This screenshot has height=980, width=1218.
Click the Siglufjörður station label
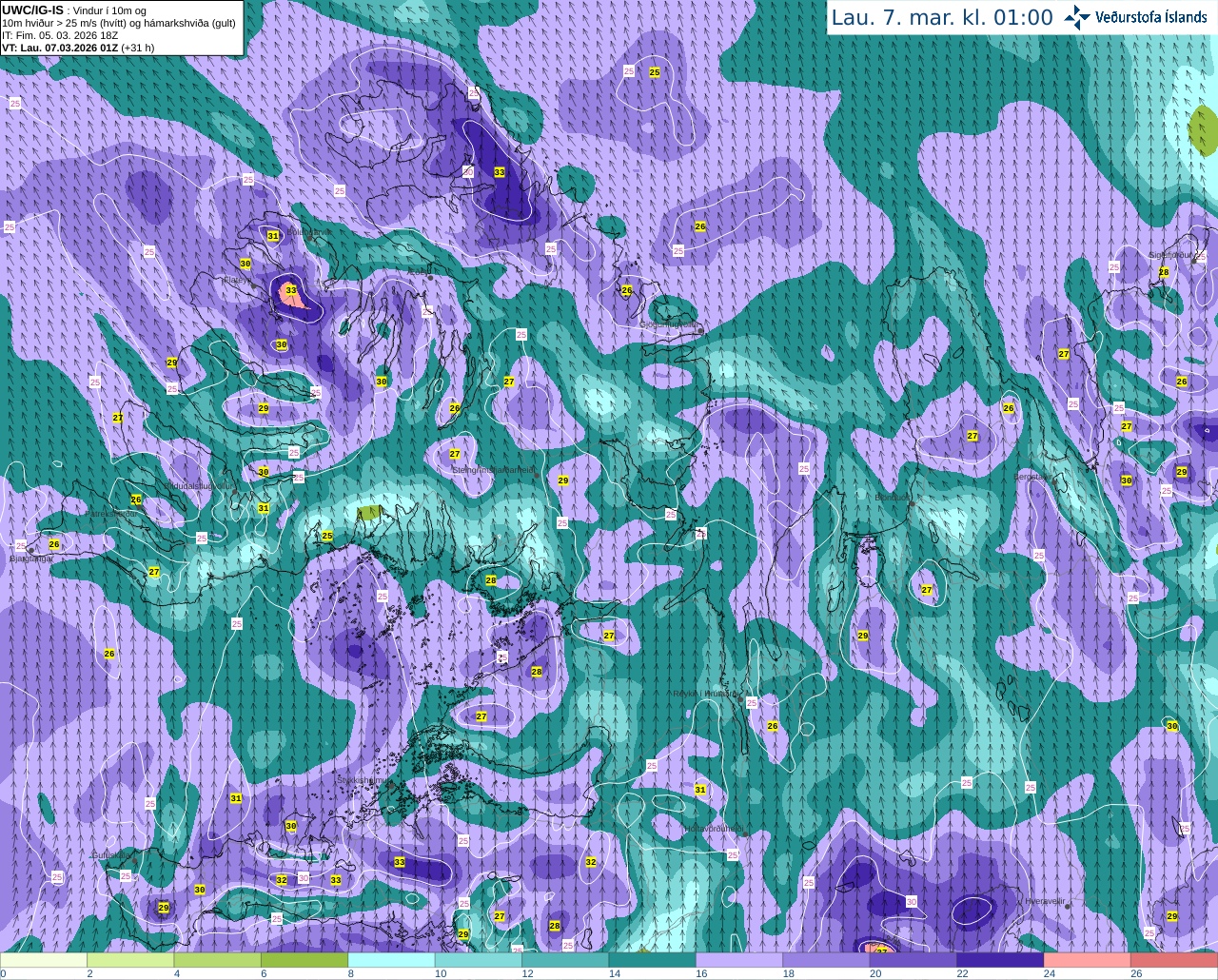click(x=1171, y=255)
